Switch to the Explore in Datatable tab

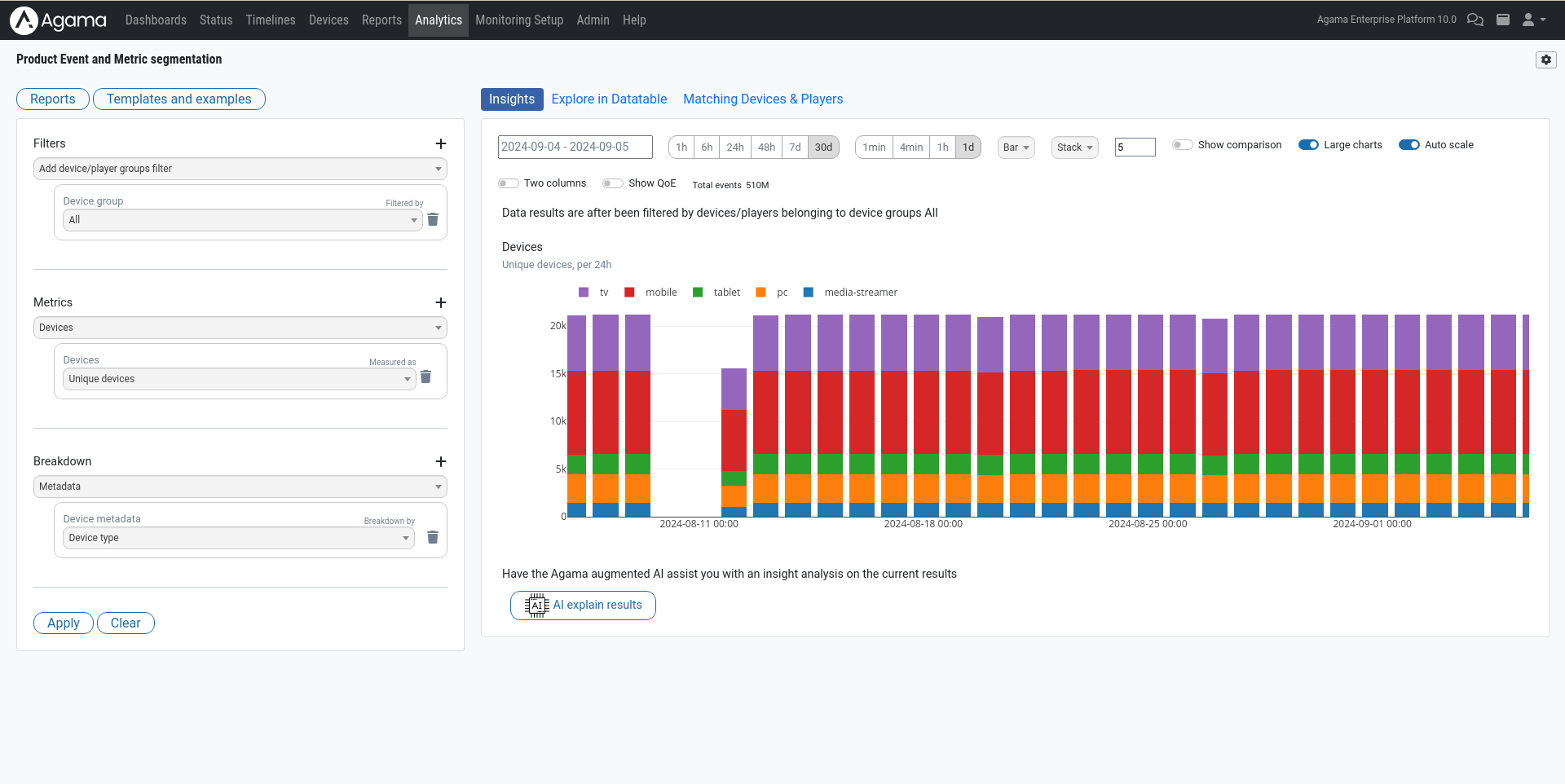609,99
